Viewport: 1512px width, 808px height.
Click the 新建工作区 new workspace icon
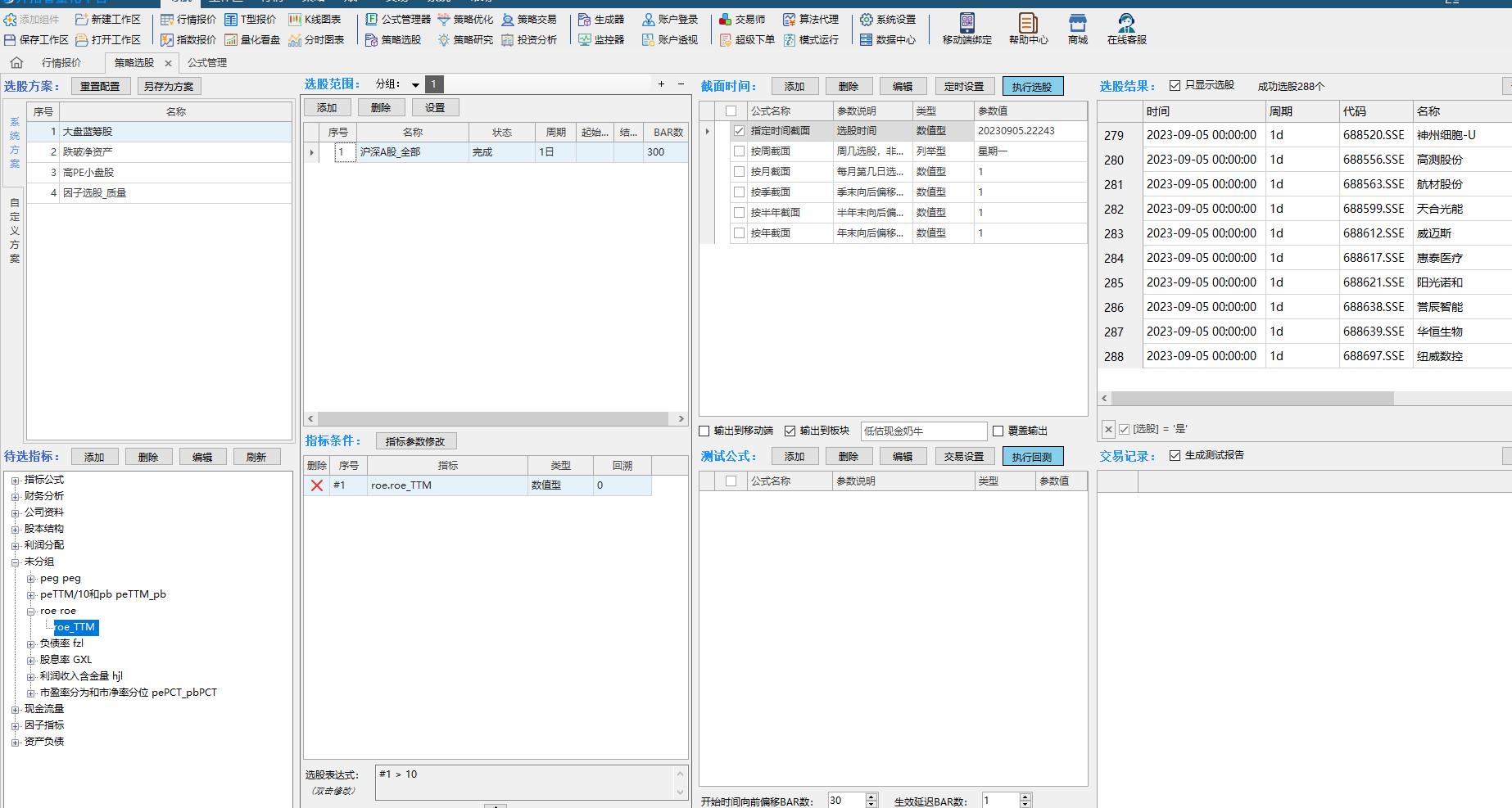[82, 20]
